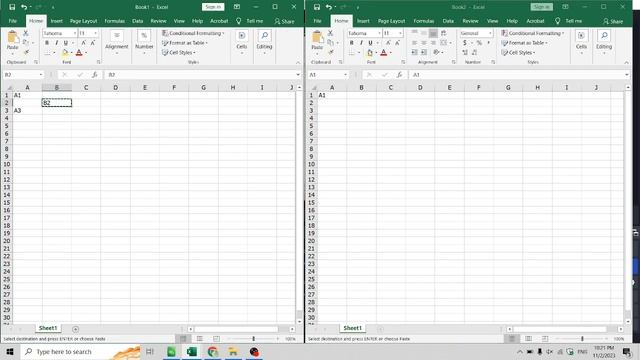Apply currency dollar format in Book2
This screenshot has width=640, height=360.
pos(464,43)
